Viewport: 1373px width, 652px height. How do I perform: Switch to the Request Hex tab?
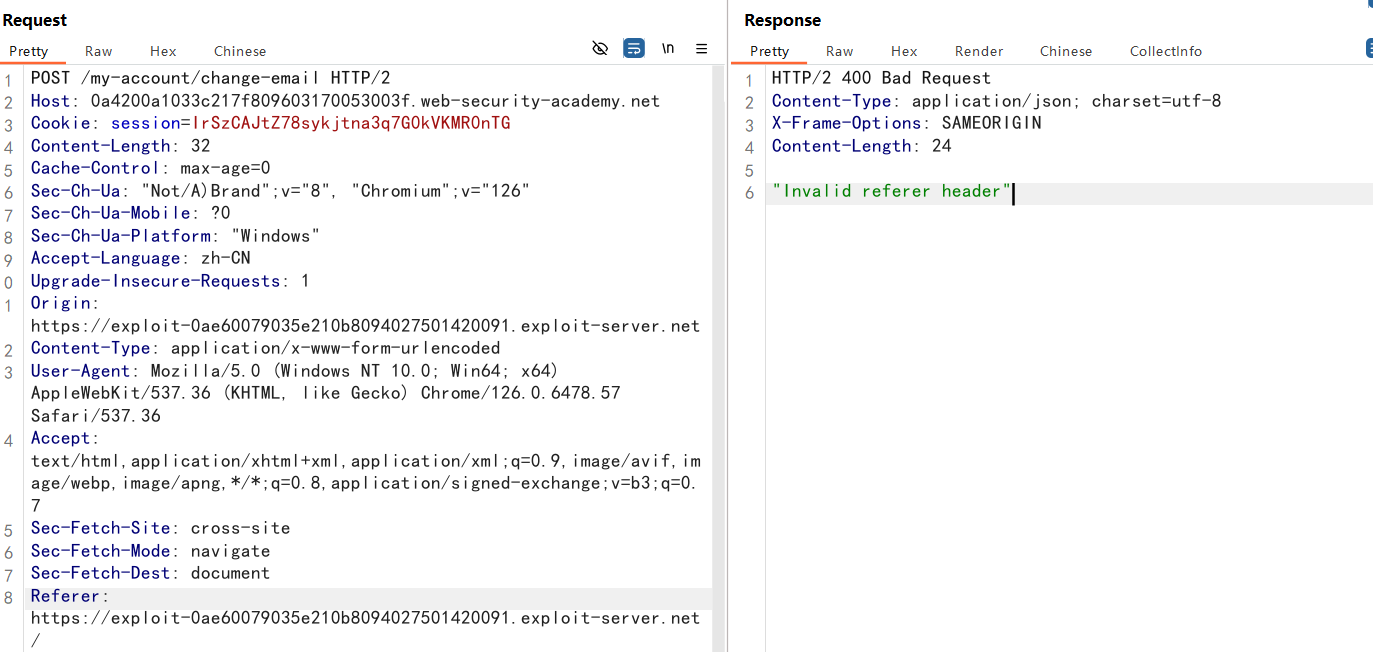click(163, 51)
